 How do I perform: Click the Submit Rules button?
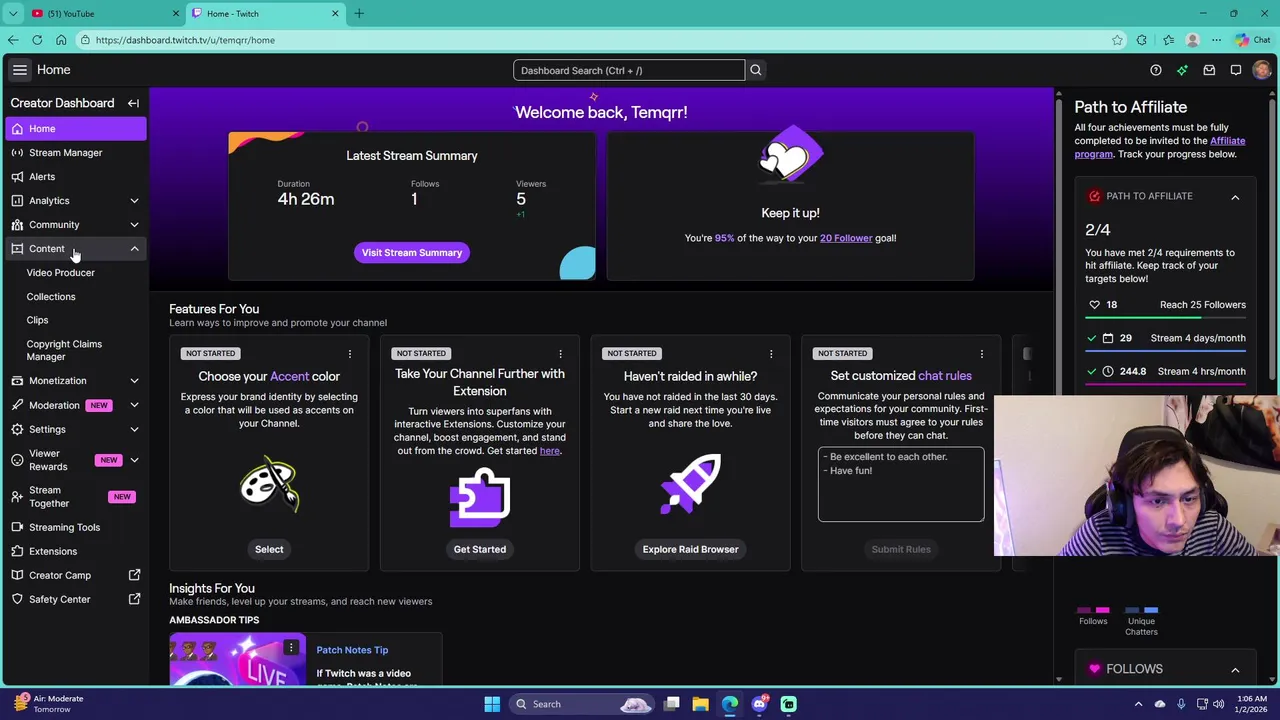(901, 549)
